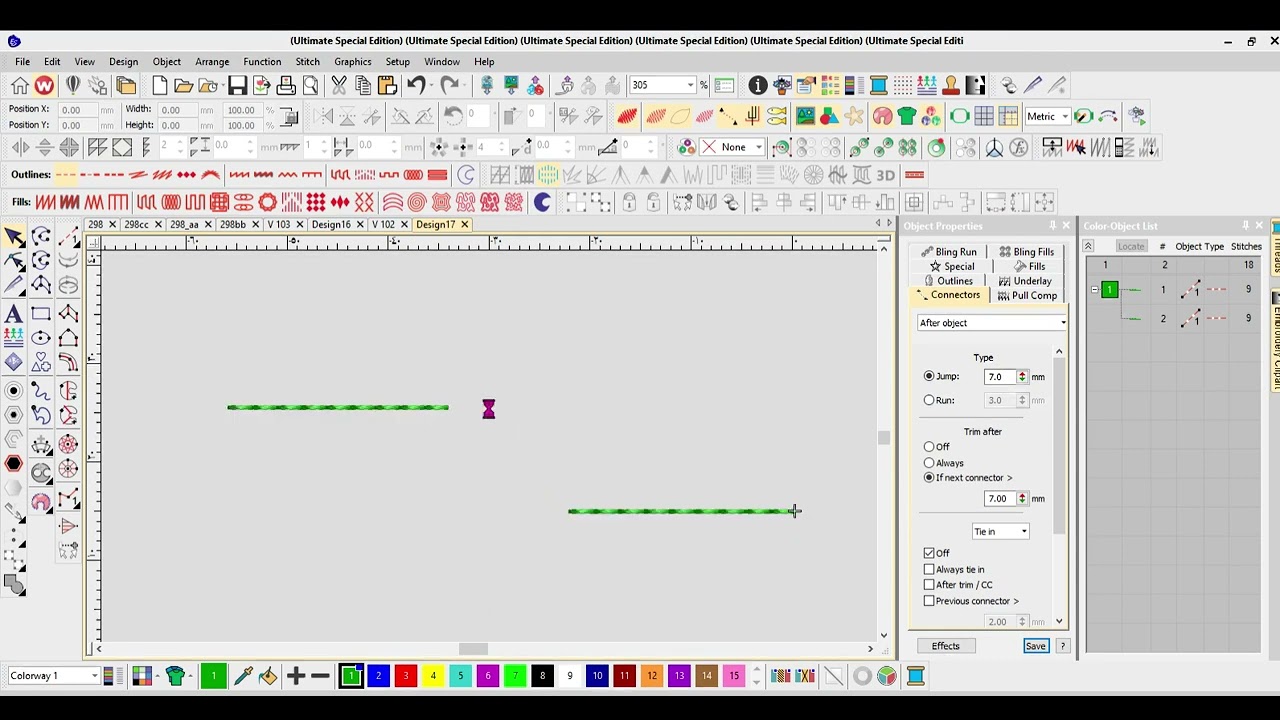The width and height of the screenshot is (1280, 720).
Task: Select the Run connector radio button
Action: click(929, 400)
